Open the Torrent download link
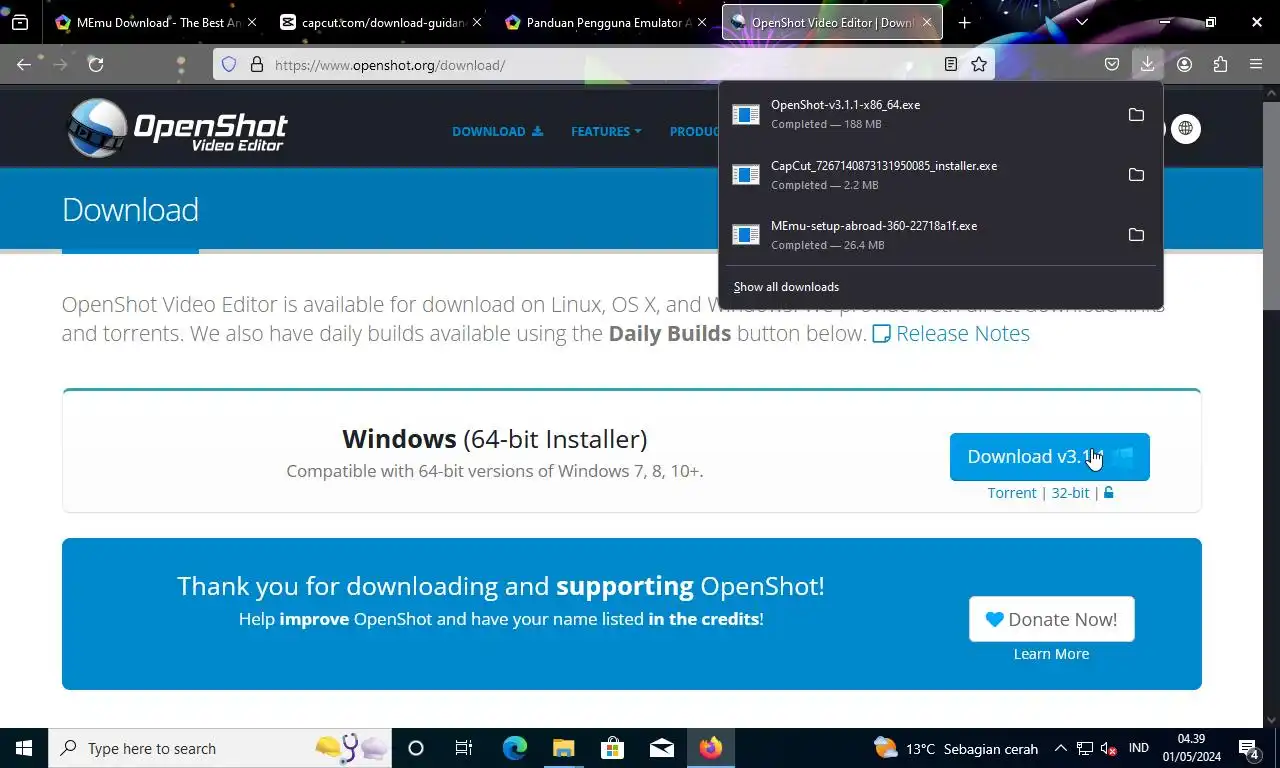 pos(1012,493)
